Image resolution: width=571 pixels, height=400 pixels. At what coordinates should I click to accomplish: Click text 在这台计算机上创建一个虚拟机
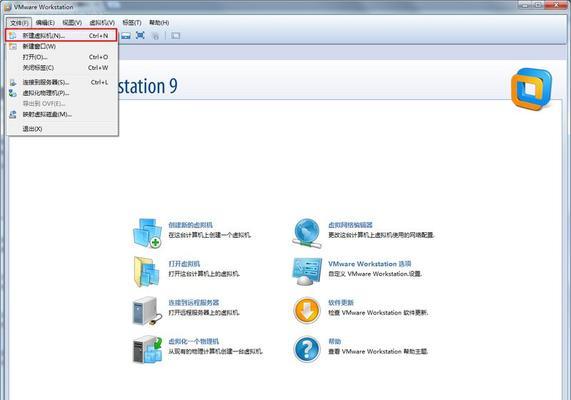point(209,235)
